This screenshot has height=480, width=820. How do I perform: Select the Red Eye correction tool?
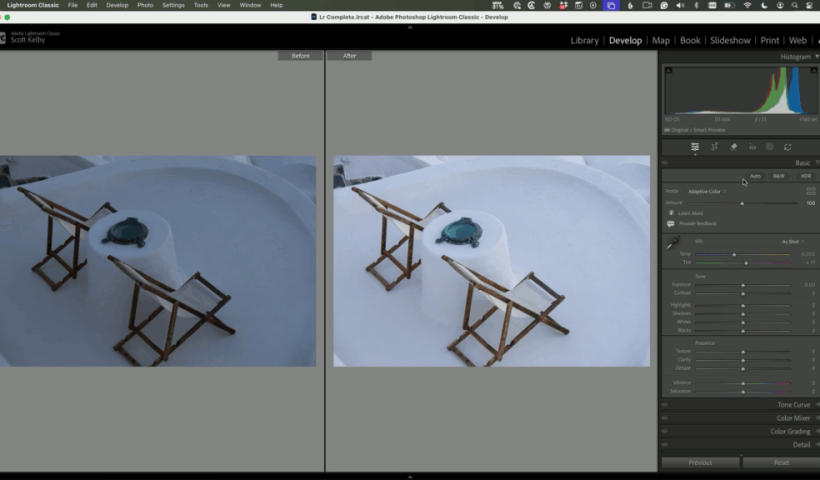[x=752, y=147]
